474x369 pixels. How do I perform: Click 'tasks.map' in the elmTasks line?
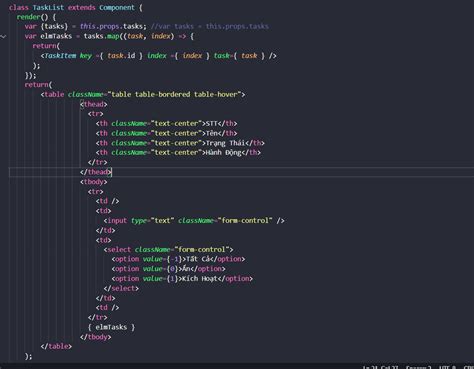(101, 36)
